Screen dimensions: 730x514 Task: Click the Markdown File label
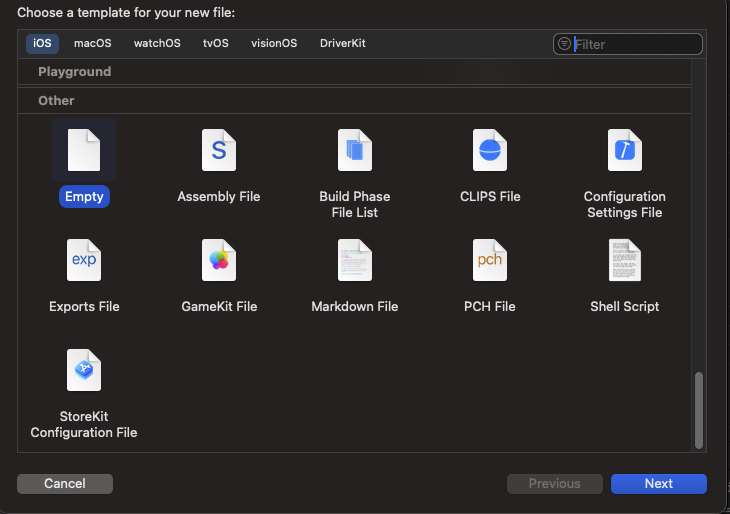(x=355, y=306)
